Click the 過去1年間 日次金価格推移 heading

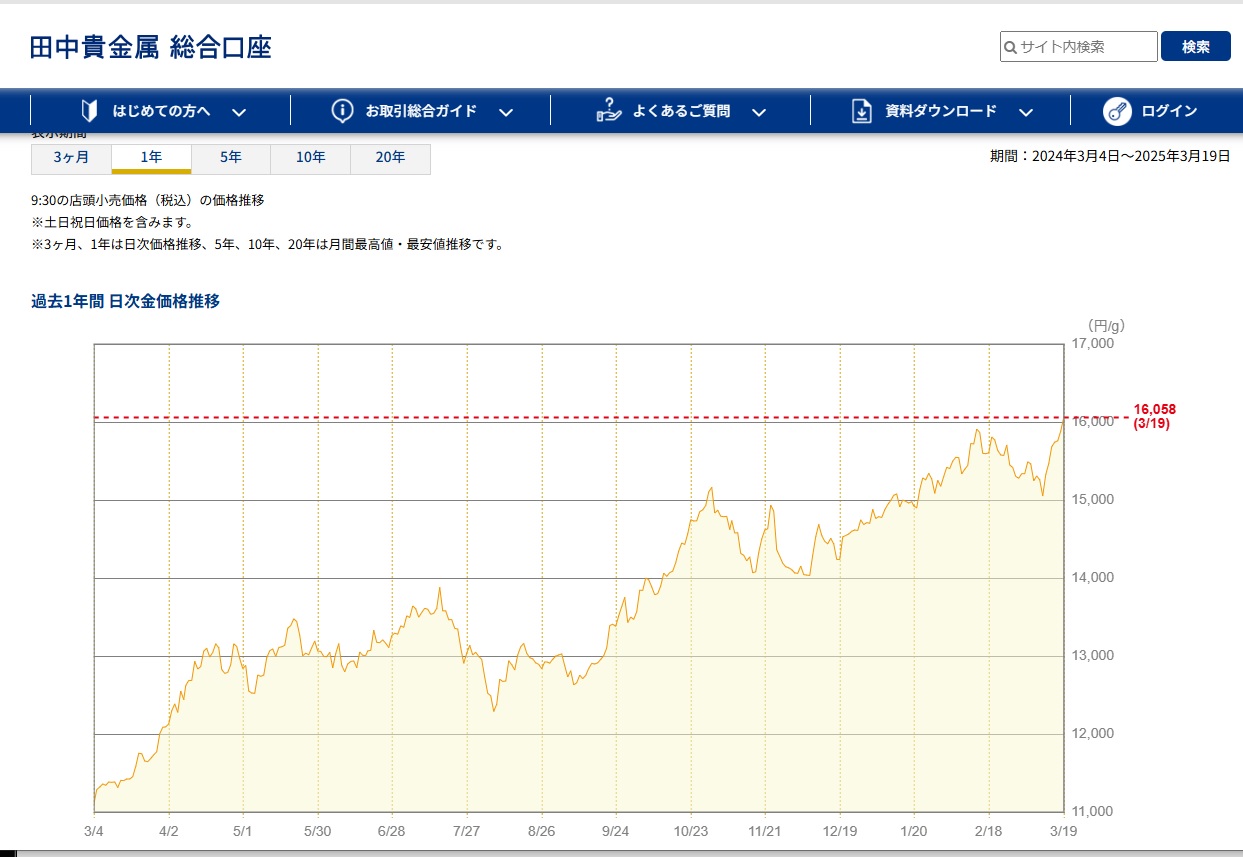point(126,301)
